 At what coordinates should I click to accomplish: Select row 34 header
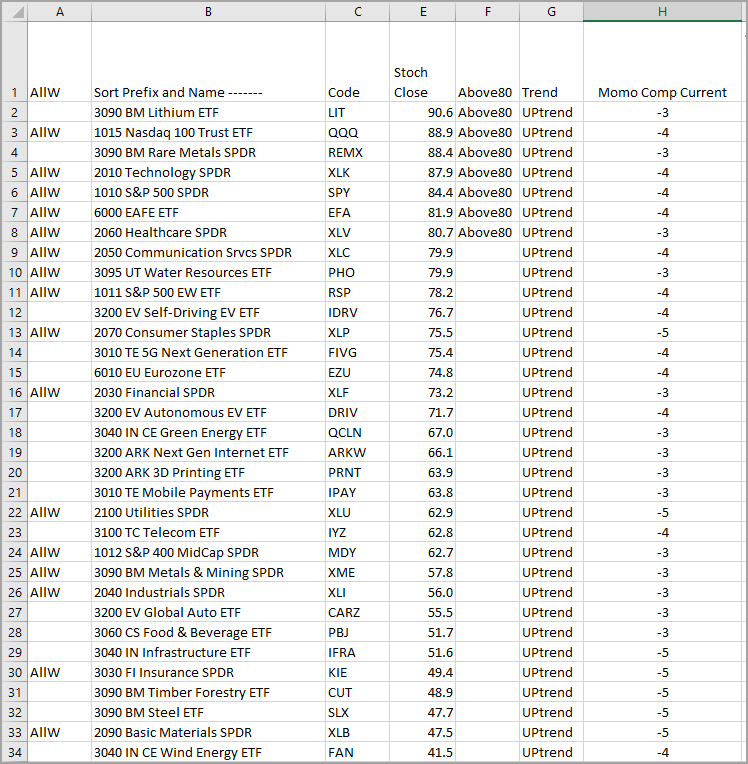click(x=15, y=752)
